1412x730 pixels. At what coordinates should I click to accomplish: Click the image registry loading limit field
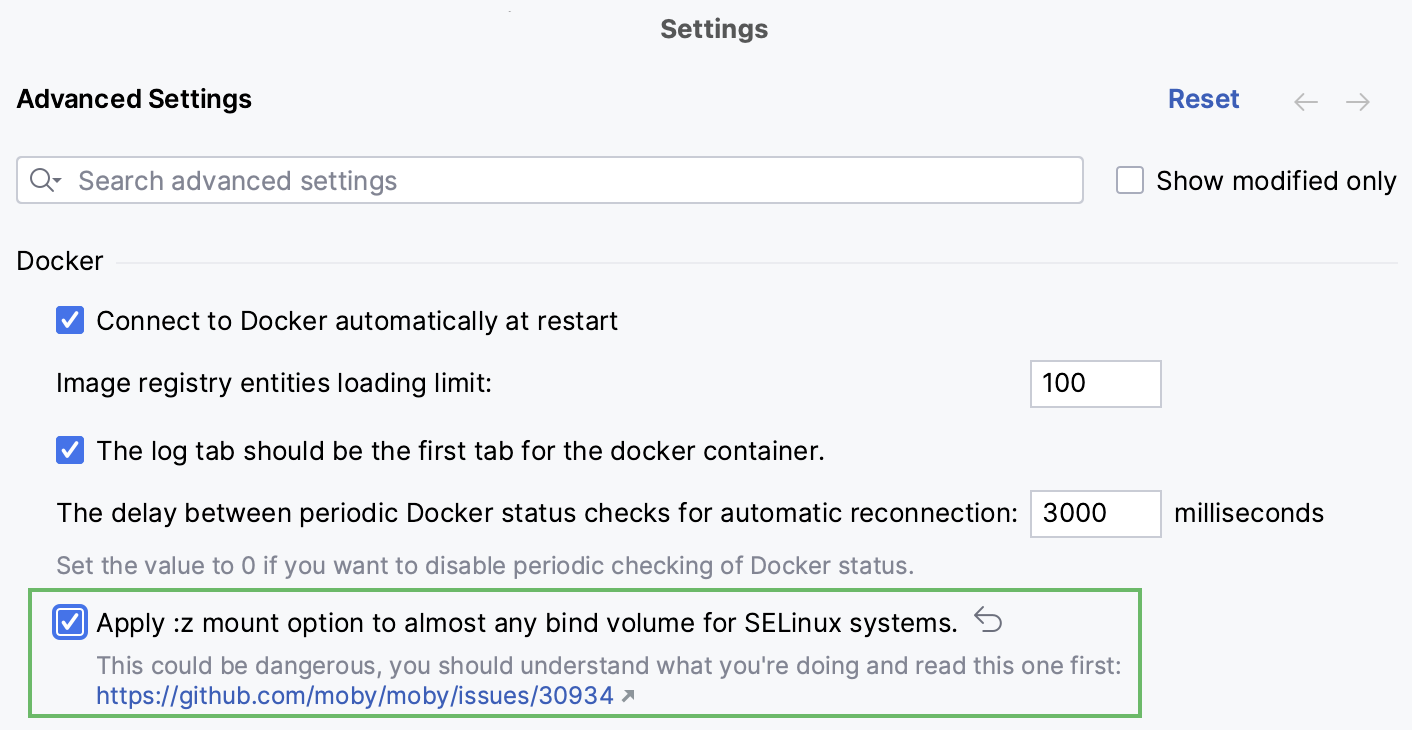1095,384
